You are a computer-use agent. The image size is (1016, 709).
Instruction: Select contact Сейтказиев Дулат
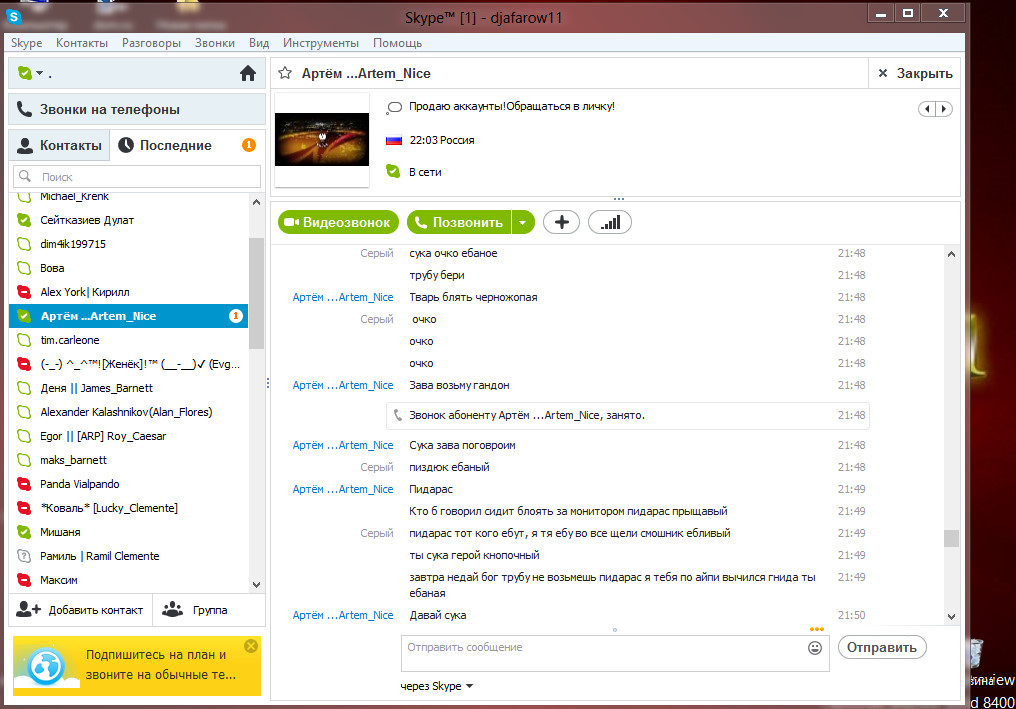[x=128, y=220]
